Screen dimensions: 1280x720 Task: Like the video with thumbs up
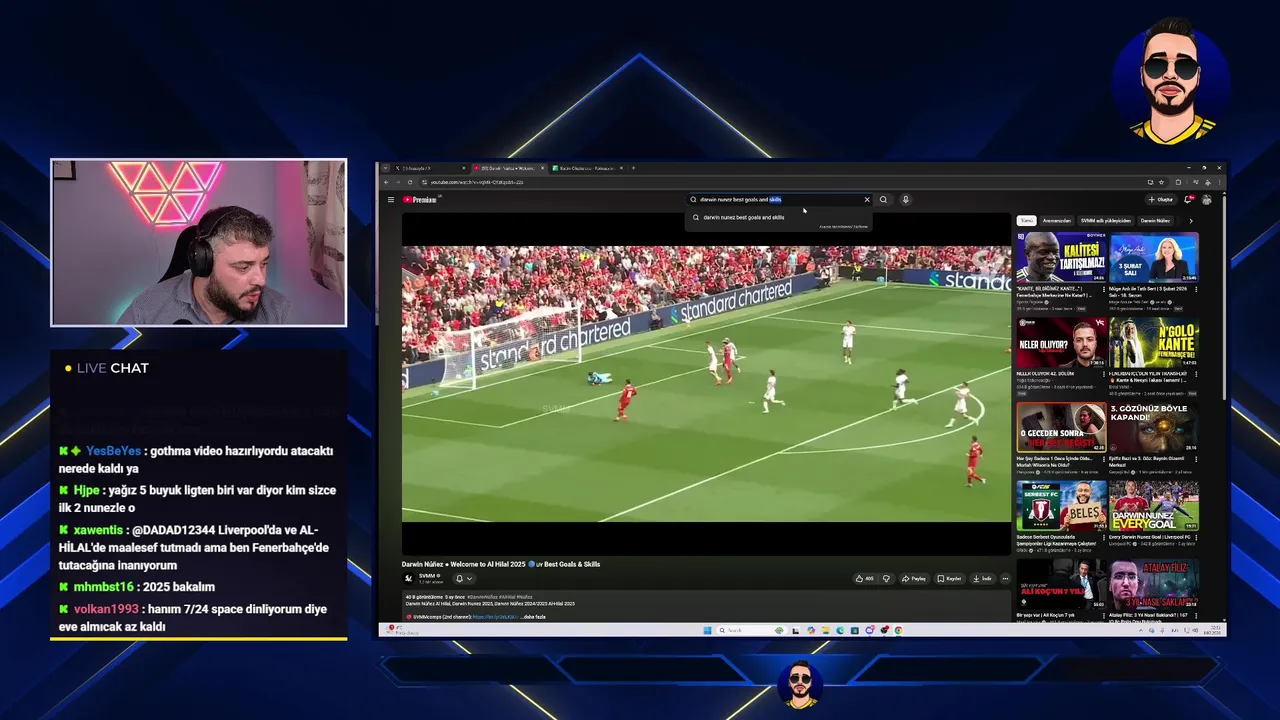864,578
